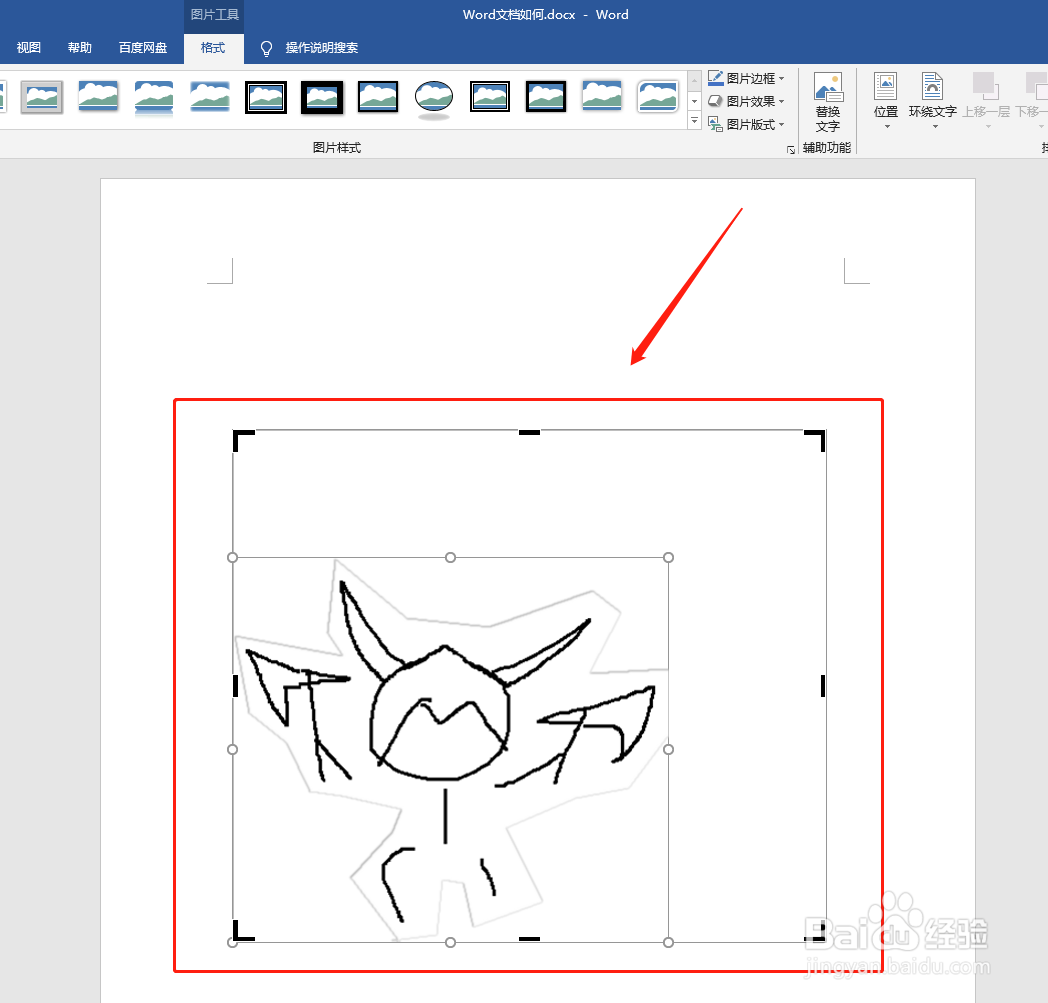
Task: Launch the 图片样式 dialog launcher
Action: 791,150
